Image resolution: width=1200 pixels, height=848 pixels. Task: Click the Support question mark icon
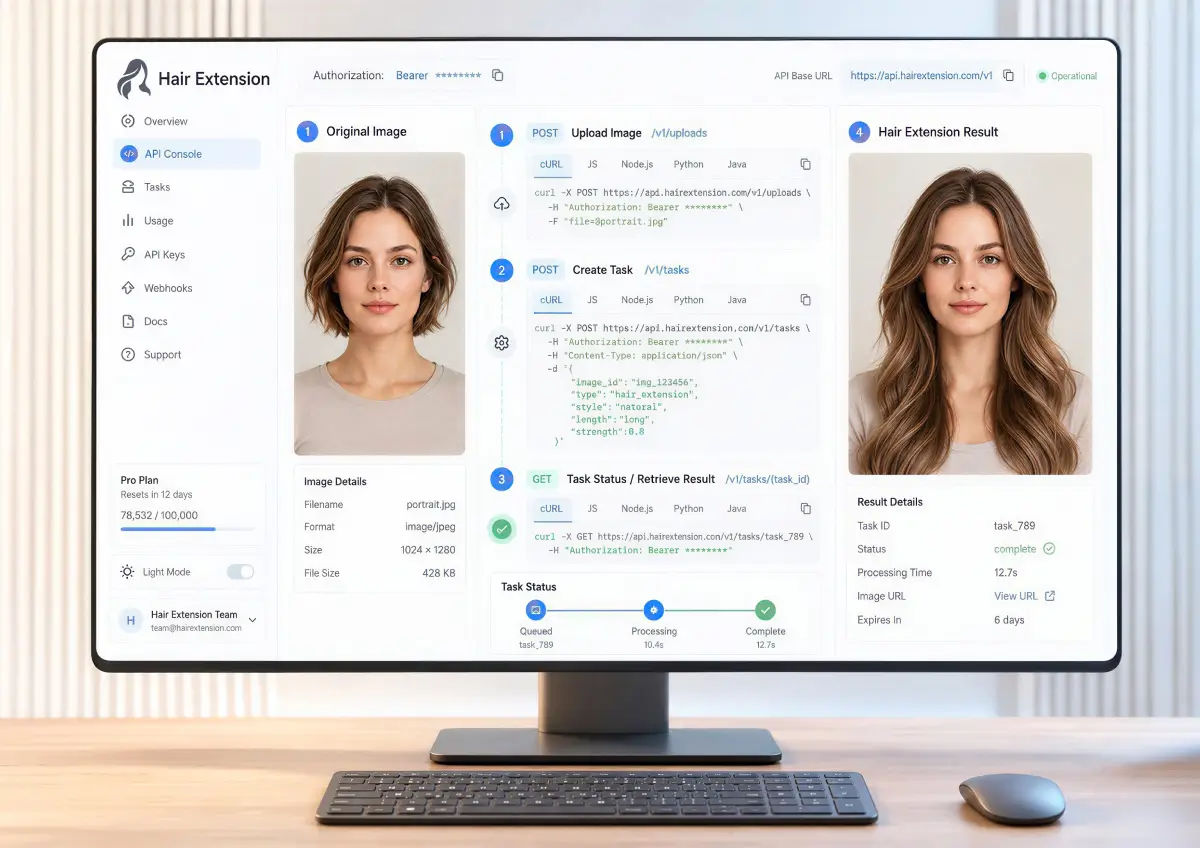[128, 355]
